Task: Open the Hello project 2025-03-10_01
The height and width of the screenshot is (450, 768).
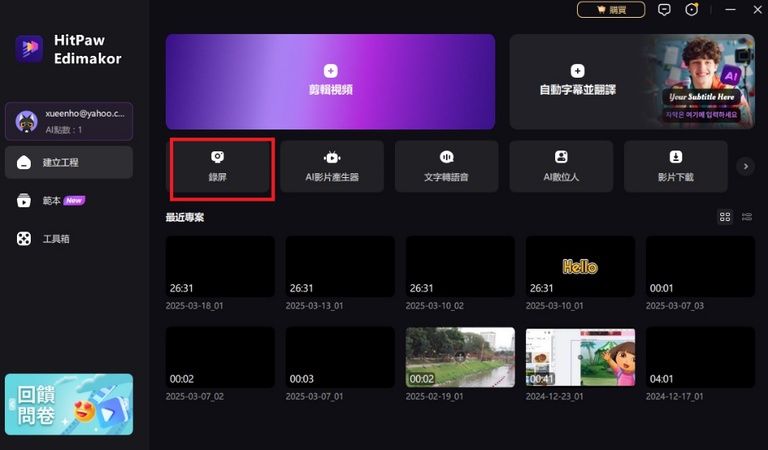Action: point(580,266)
